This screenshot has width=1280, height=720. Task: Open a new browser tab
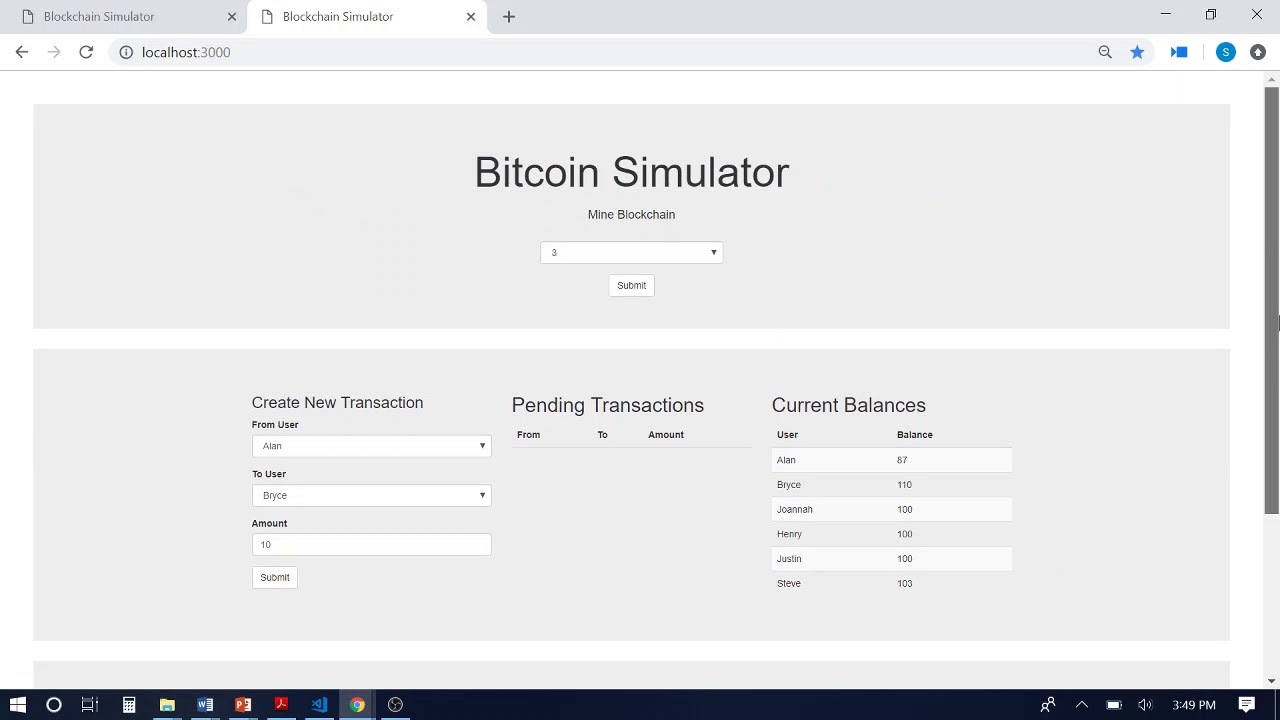[x=509, y=16]
